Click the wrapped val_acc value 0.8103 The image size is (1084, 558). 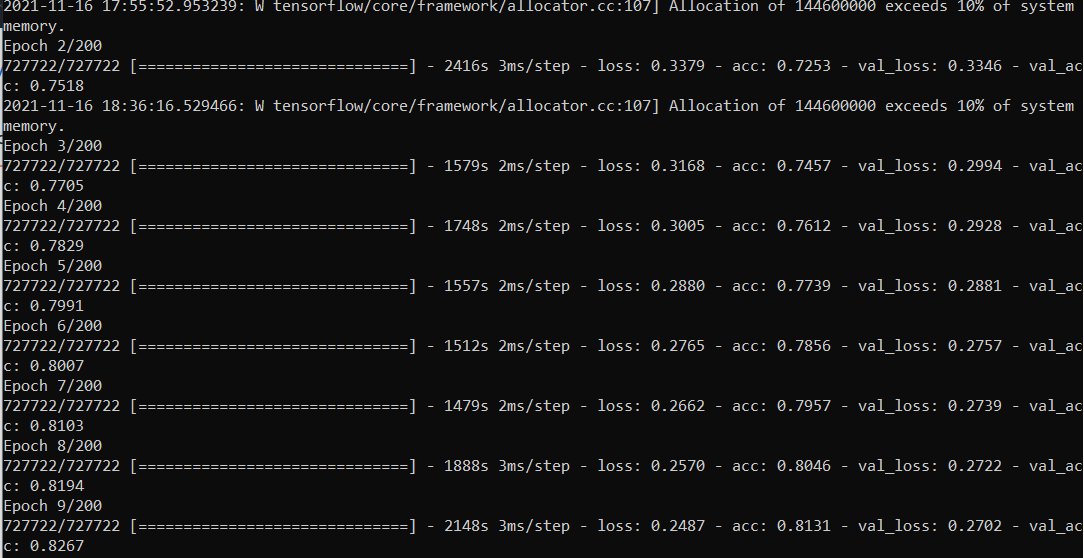(x=57, y=427)
